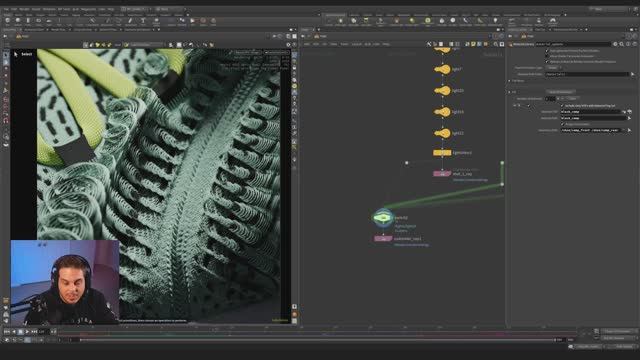Viewport: 640px width, 360px height.
Task: Select the Box shelf tool
Action: click(x=7, y=22)
